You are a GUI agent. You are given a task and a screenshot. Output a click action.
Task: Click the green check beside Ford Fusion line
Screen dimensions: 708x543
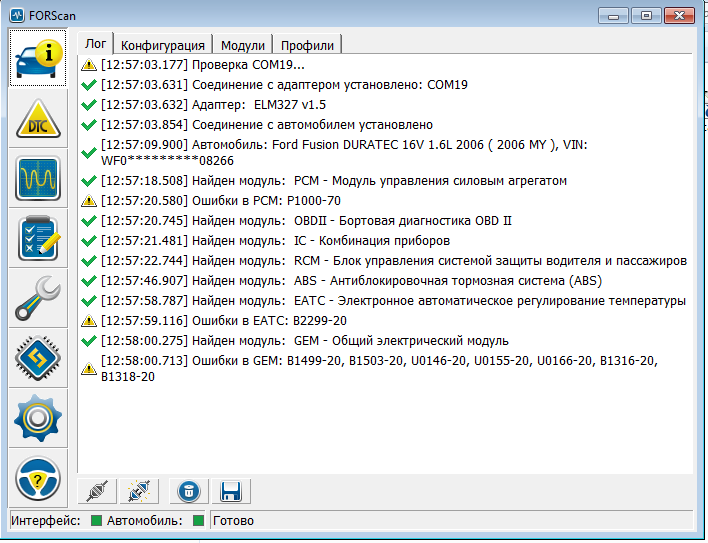[x=89, y=153]
